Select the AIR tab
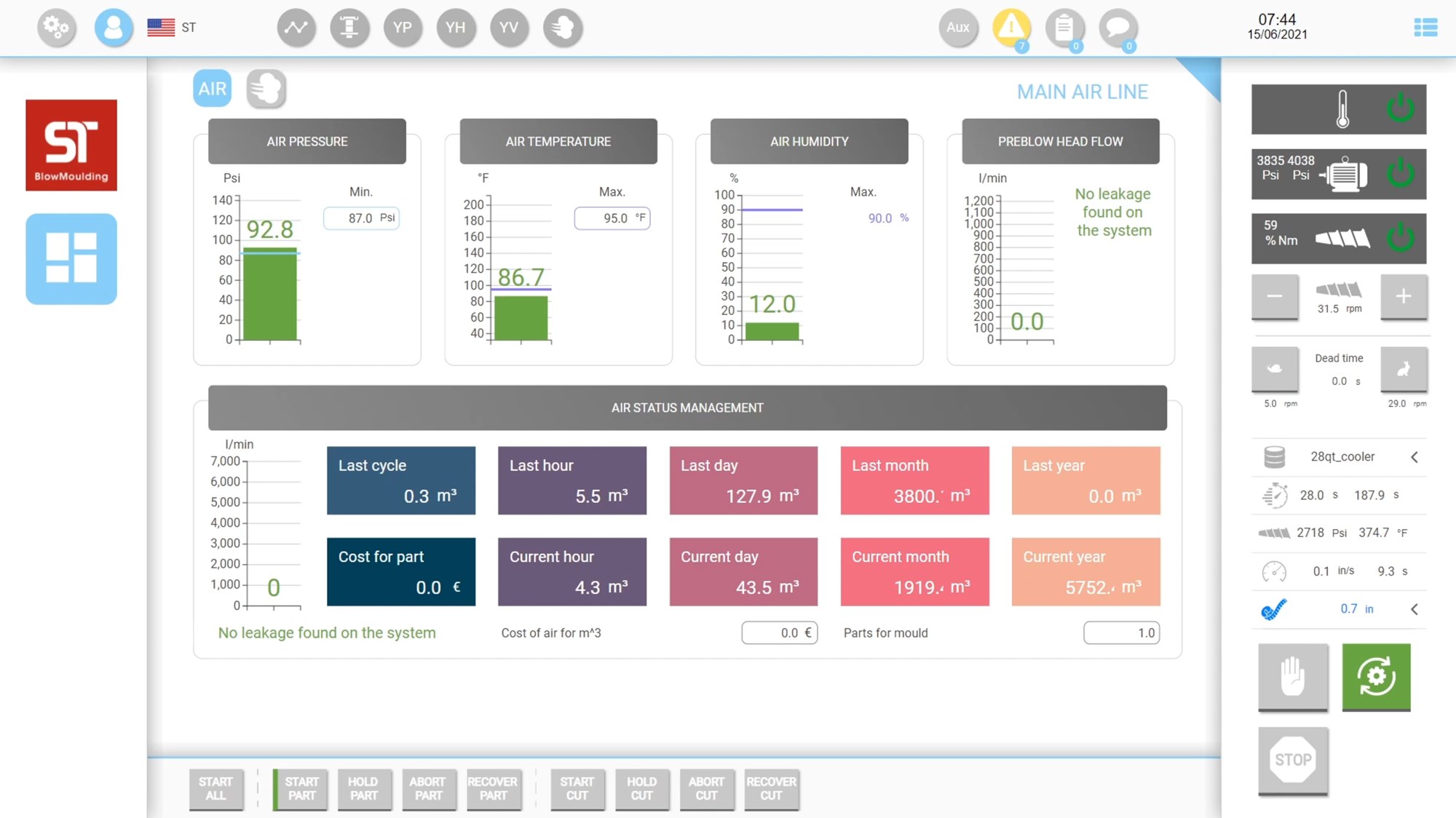 coord(212,89)
